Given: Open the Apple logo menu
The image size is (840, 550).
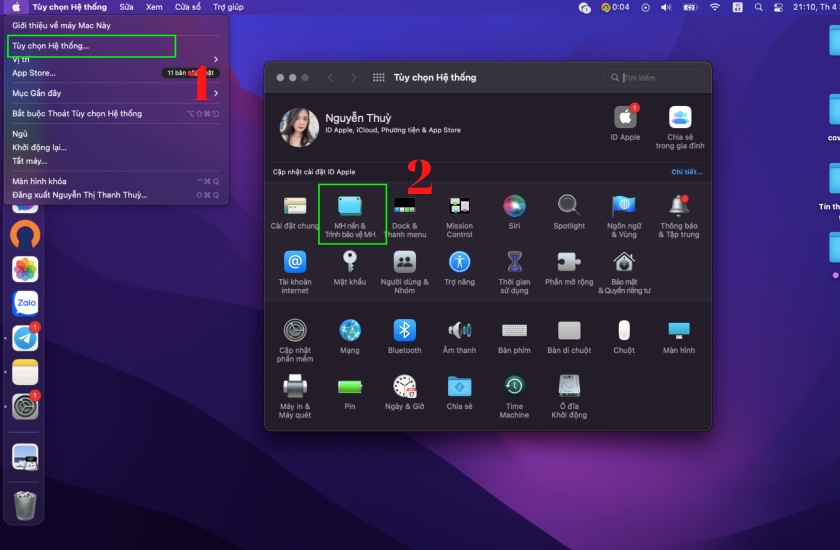Looking at the screenshot, I should [x=16, y=7].
